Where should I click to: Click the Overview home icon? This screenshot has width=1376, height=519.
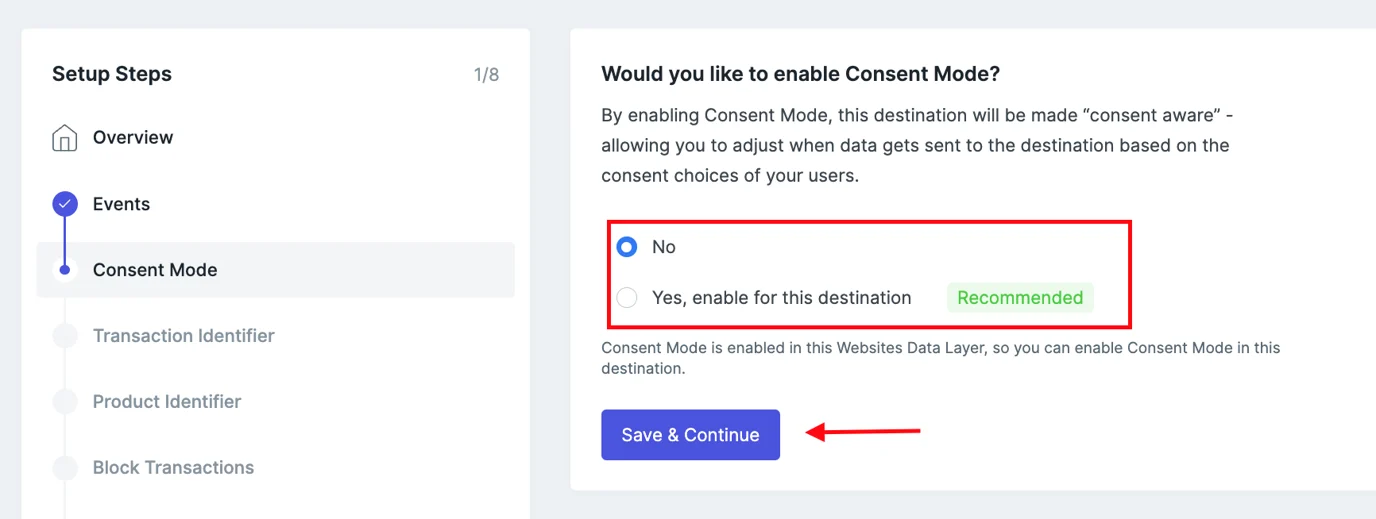coord(65,138)
